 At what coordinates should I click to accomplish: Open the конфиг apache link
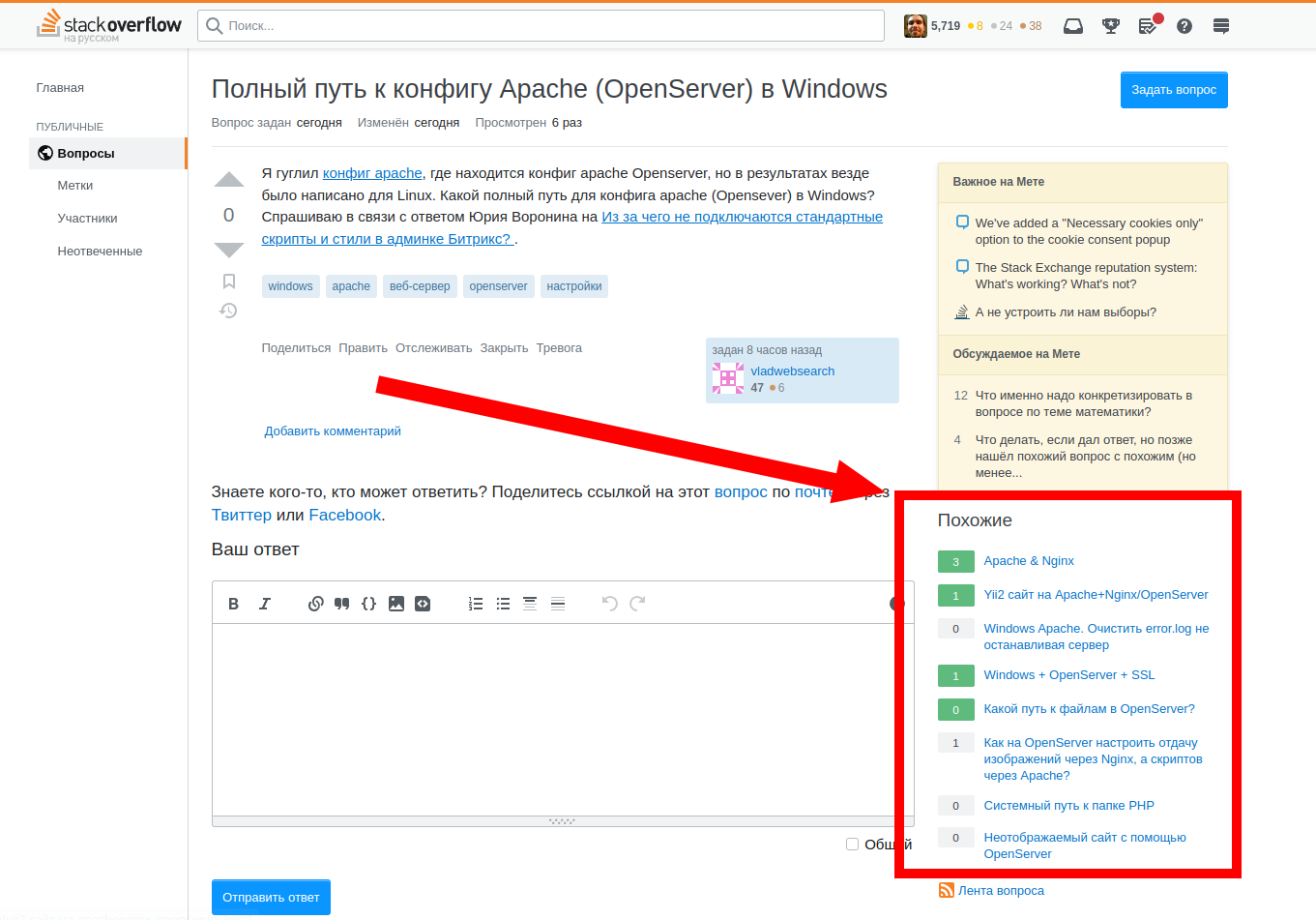372,173
